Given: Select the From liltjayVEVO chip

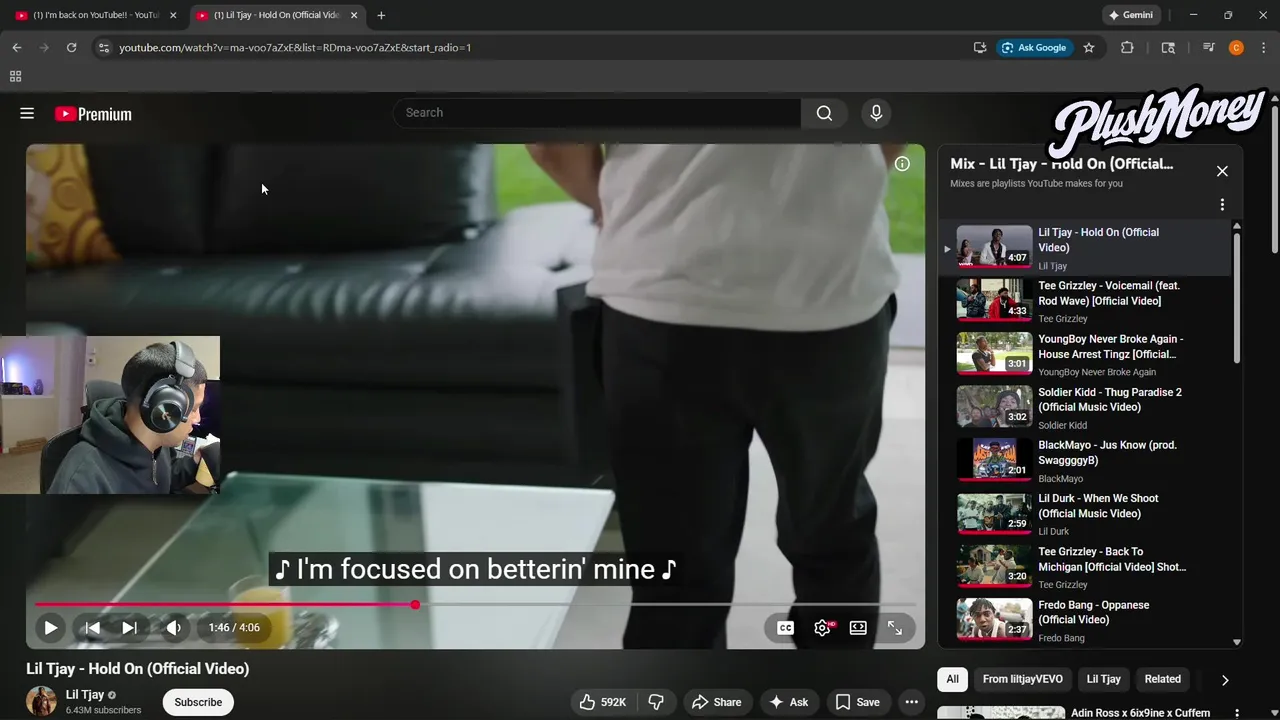Looking at the screenshot, I should [x=1022, y=679].
